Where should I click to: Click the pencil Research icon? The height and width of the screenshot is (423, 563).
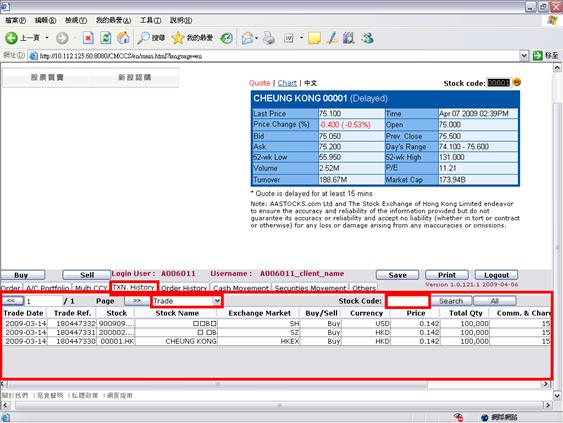click(x=332, y=38)
